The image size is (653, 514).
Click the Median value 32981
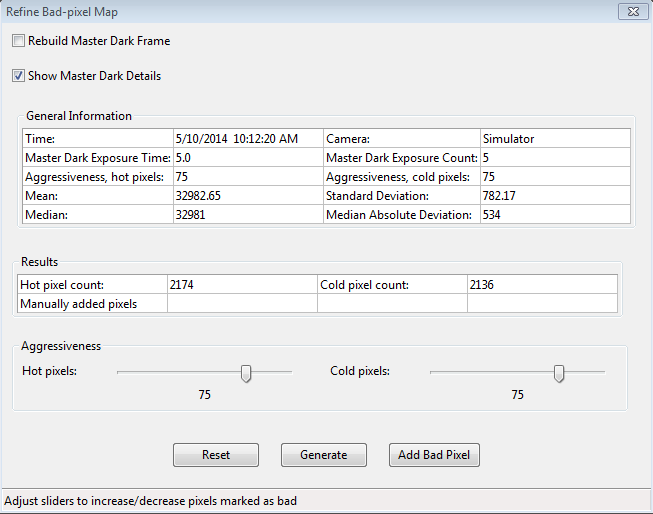[x=191, y=215]
